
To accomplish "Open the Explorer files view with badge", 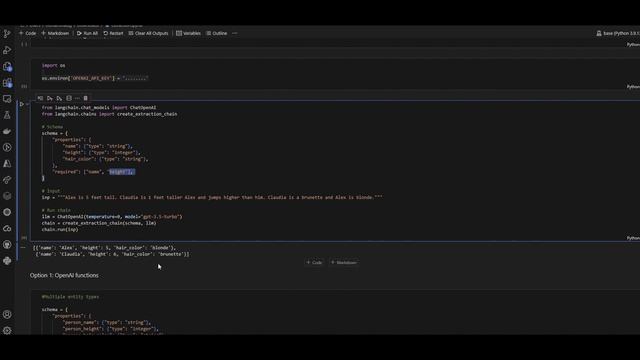I will (x=7, y=67).
